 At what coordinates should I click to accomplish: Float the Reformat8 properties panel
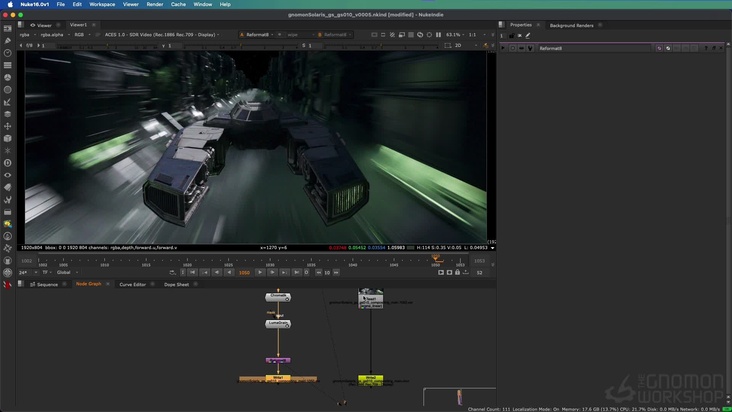(713, 48)
